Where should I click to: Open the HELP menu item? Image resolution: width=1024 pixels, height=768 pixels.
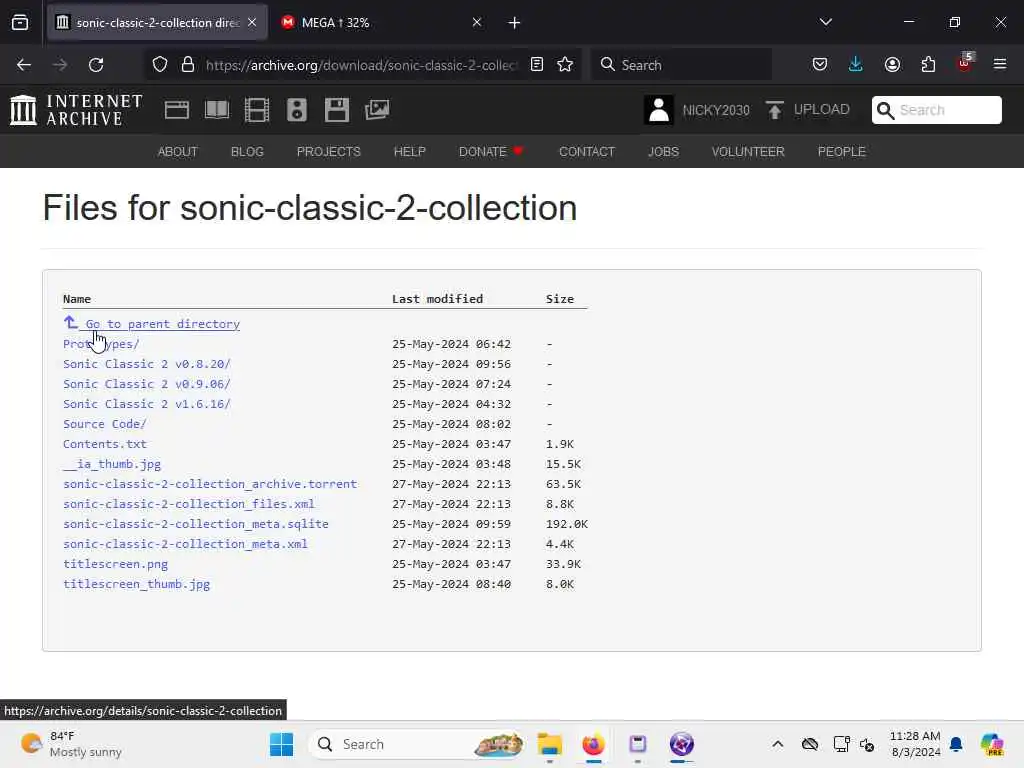point(409,152)
